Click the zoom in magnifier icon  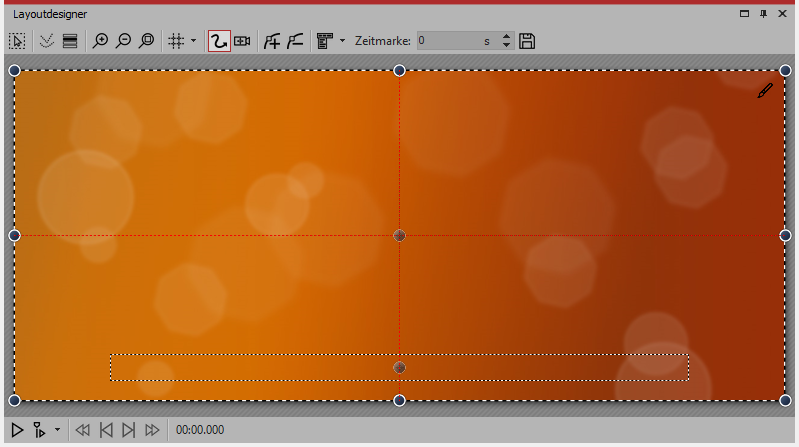point(100,41)
